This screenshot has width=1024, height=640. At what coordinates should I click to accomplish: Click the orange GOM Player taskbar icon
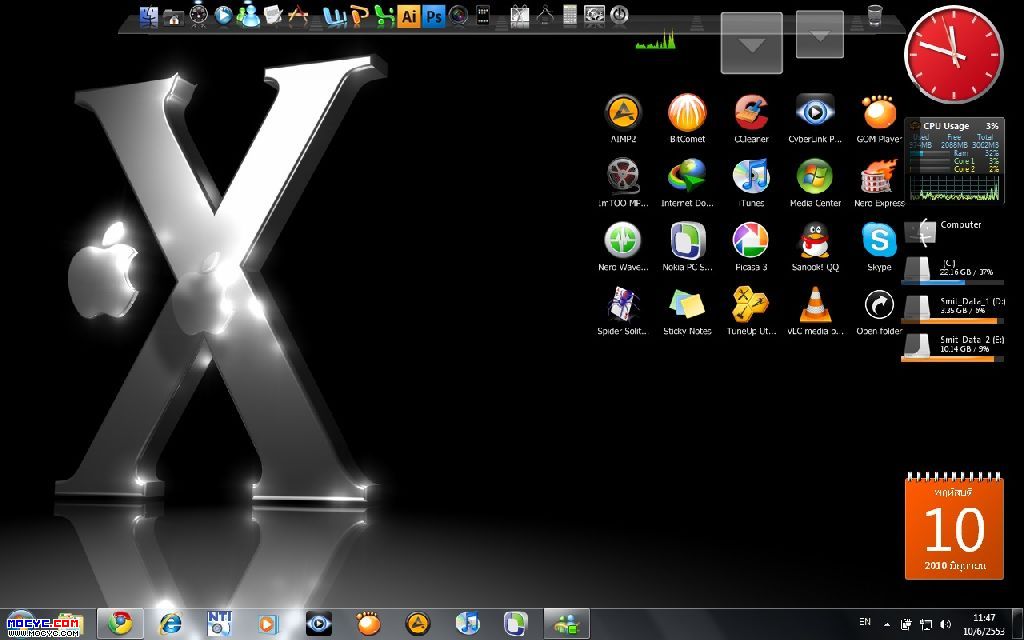[x=368, y=624]
